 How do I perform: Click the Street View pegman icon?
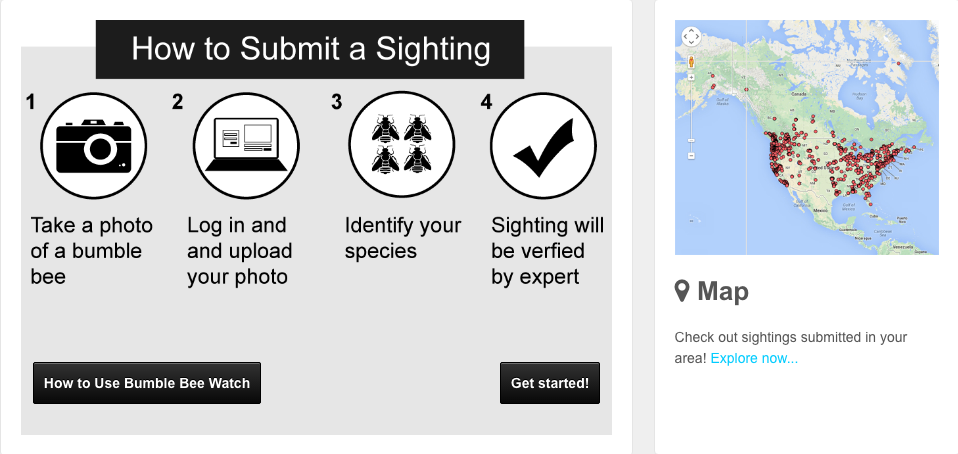point(692,62)
